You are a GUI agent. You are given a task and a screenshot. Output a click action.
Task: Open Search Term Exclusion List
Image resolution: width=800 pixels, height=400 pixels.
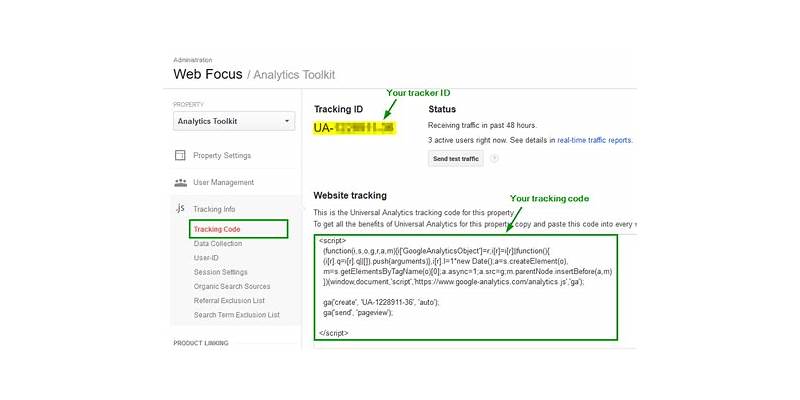click(x=237, y=315)
